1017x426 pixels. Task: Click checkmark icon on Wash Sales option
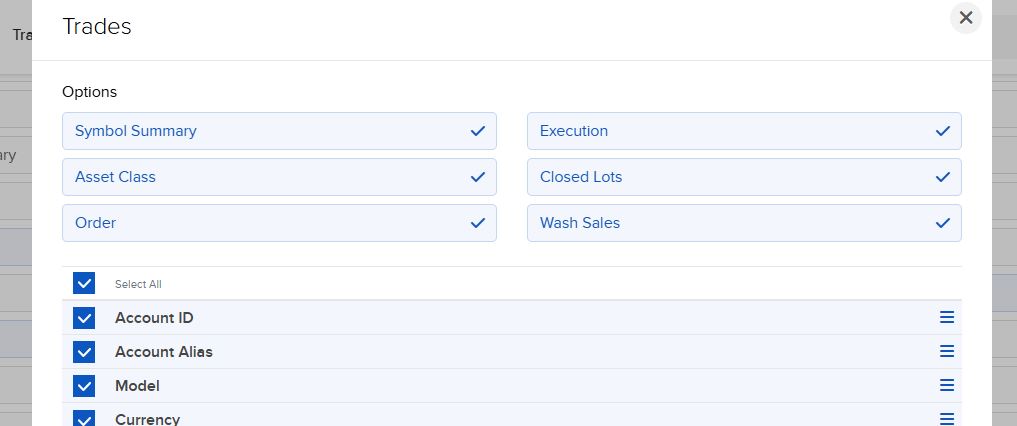pyautogui.click(x=942, y=223)
